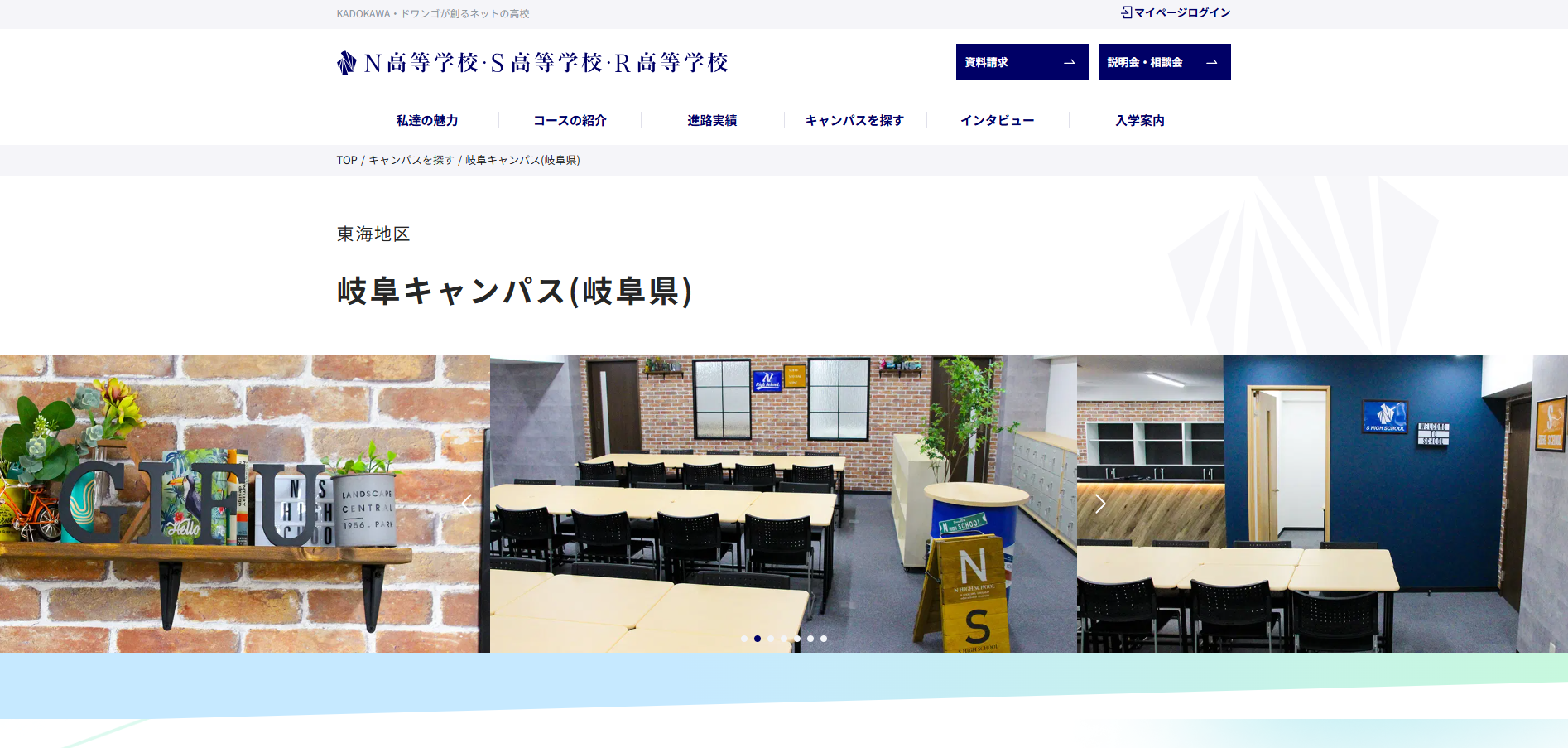The width and height of the screenshot is (1568, 748).
Task: Click the KADOKAWA・ドワンゴが創るネットの高校 tagline
Action: (433, 14)
